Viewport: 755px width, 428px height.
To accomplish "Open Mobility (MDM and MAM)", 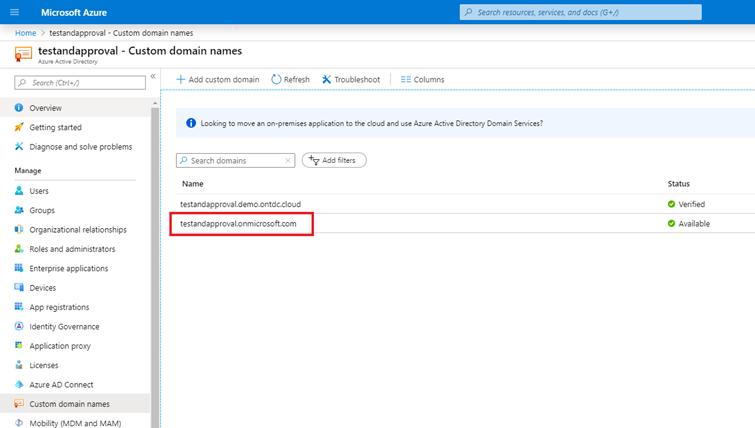I will click(x=75, y=423).
